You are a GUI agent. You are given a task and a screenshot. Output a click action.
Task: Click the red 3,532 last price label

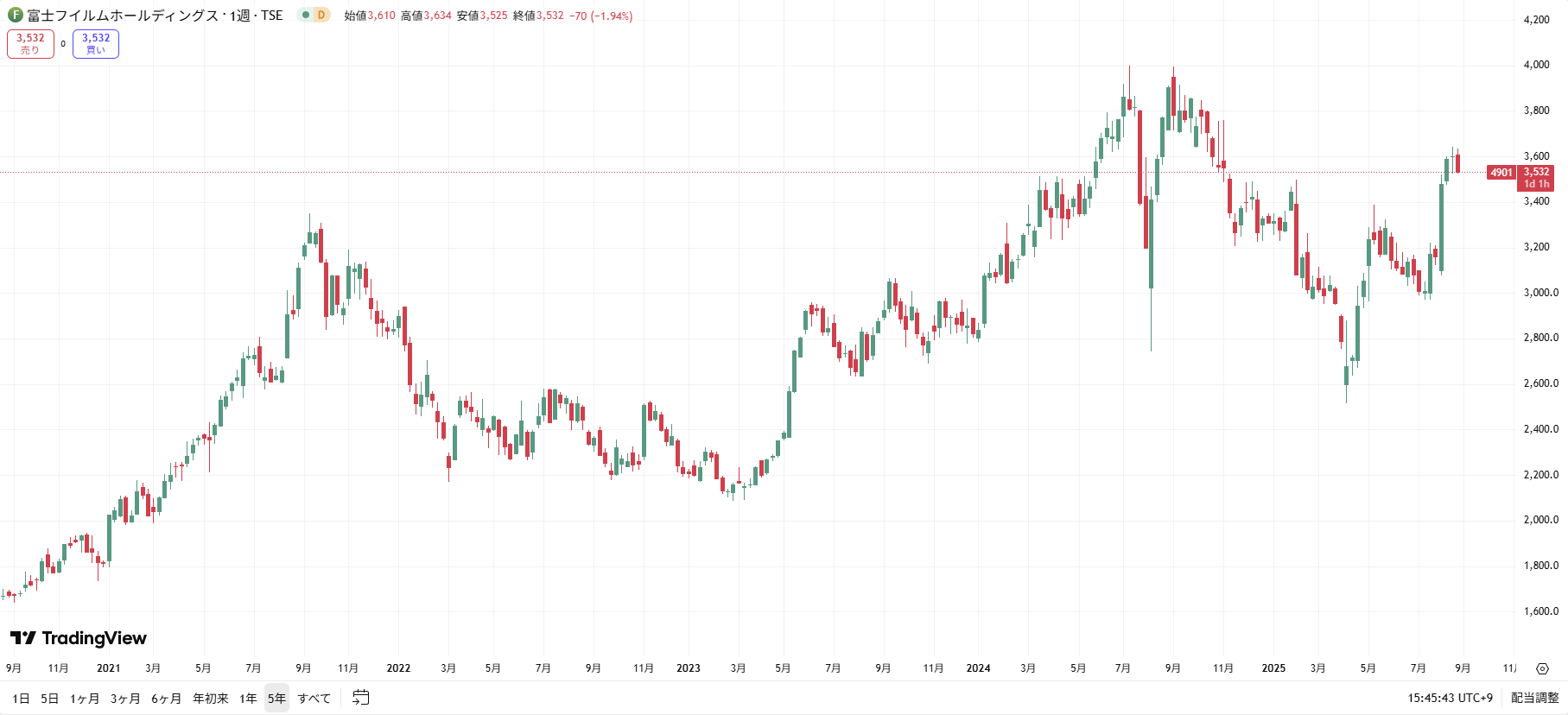point(1536,178)
